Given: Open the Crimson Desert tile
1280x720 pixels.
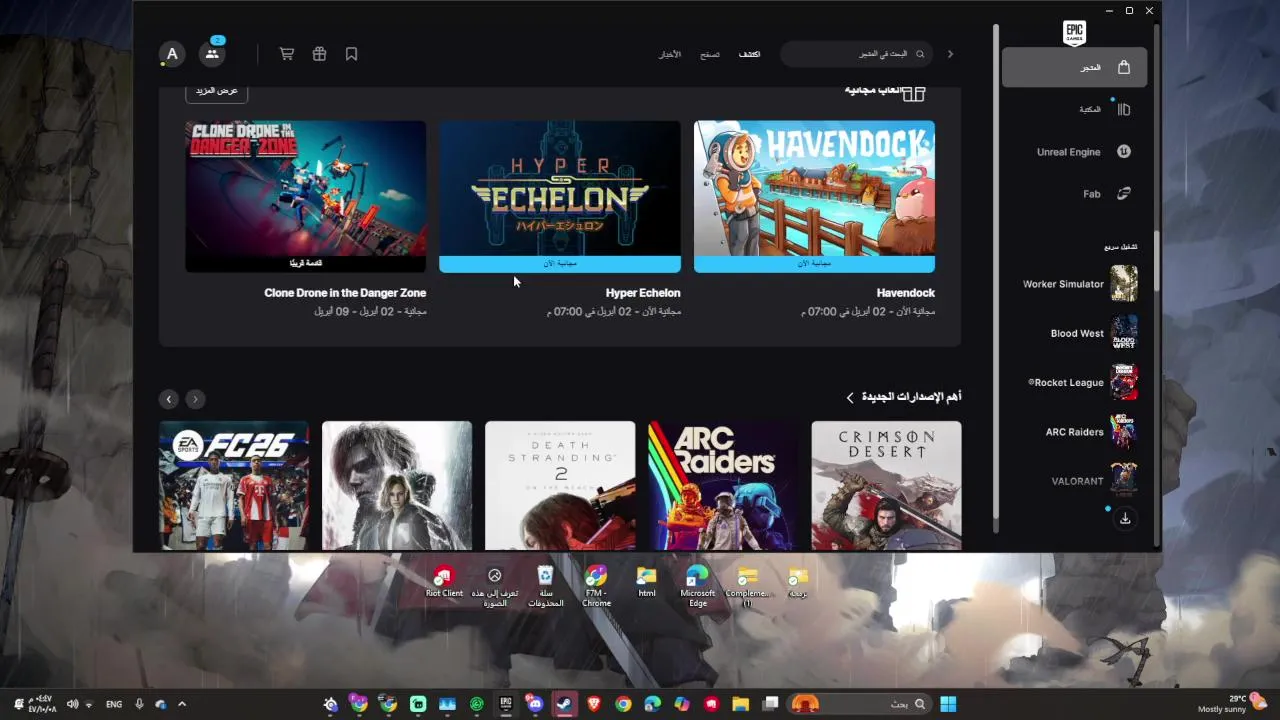Looking at the screenshot, I should pyautogui.click(x=886, y=485).
